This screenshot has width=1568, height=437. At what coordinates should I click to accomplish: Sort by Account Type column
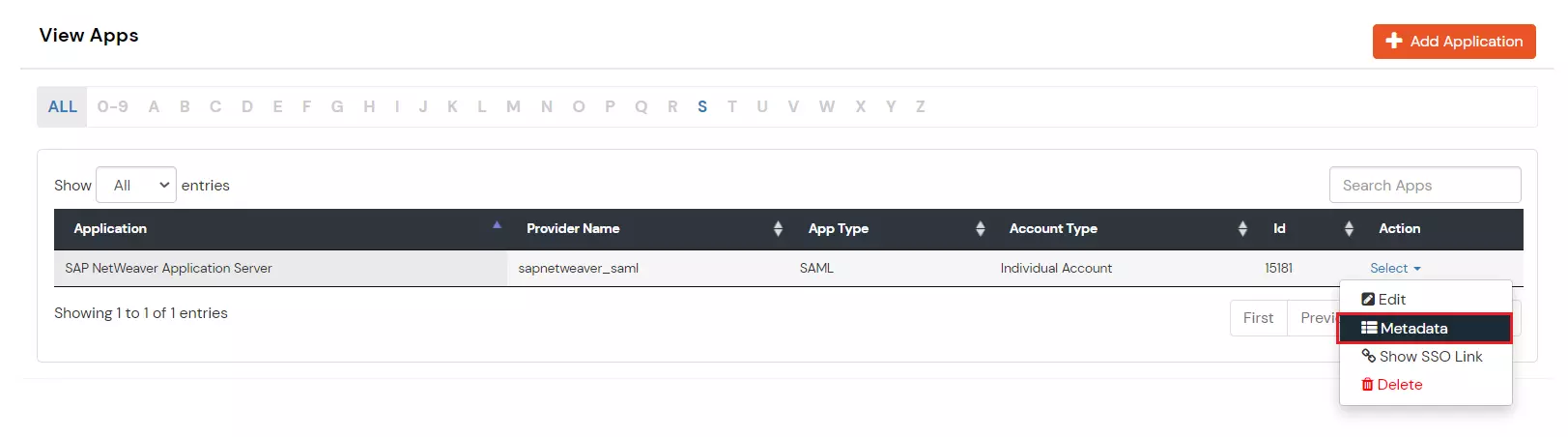[x=1122, y=229]
